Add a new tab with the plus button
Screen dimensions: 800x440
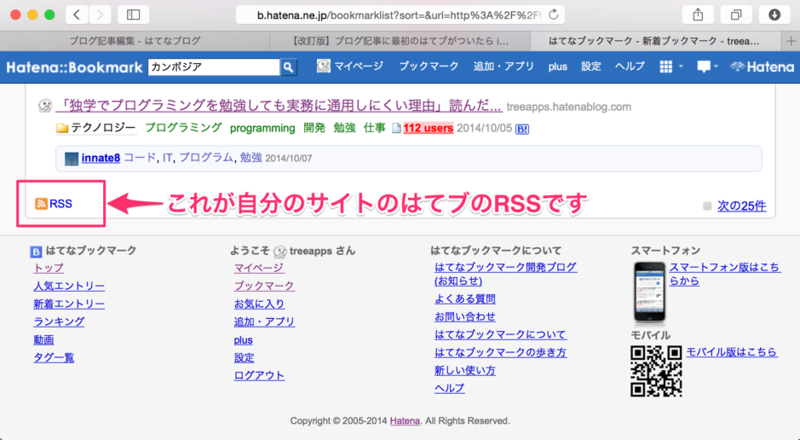tap(791, 41)
